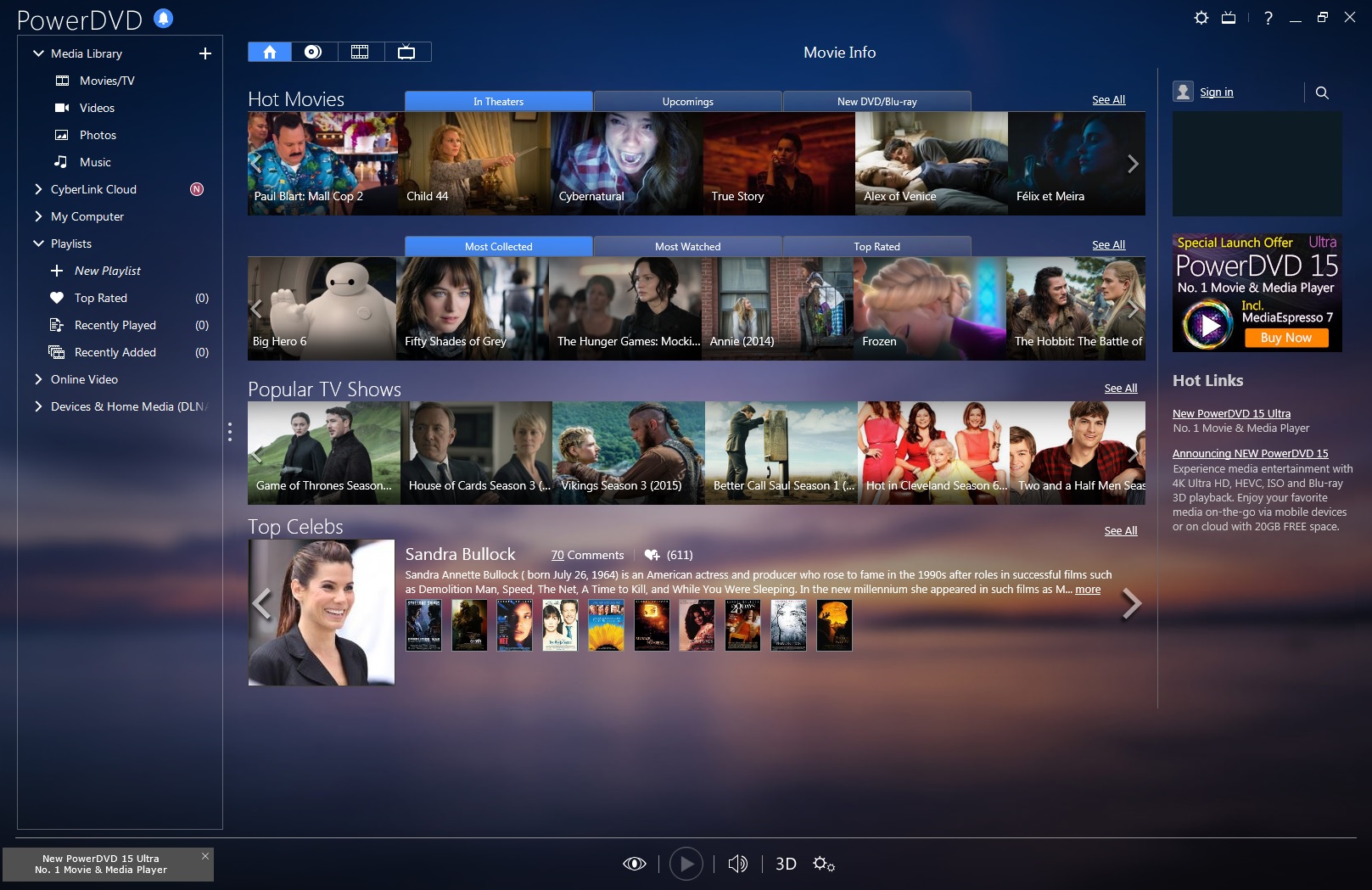Screen dimensions: 1372x890
Task: Like Sandra Bullock with heart icon
Action: pyautogui.click(x=652, y=555)
